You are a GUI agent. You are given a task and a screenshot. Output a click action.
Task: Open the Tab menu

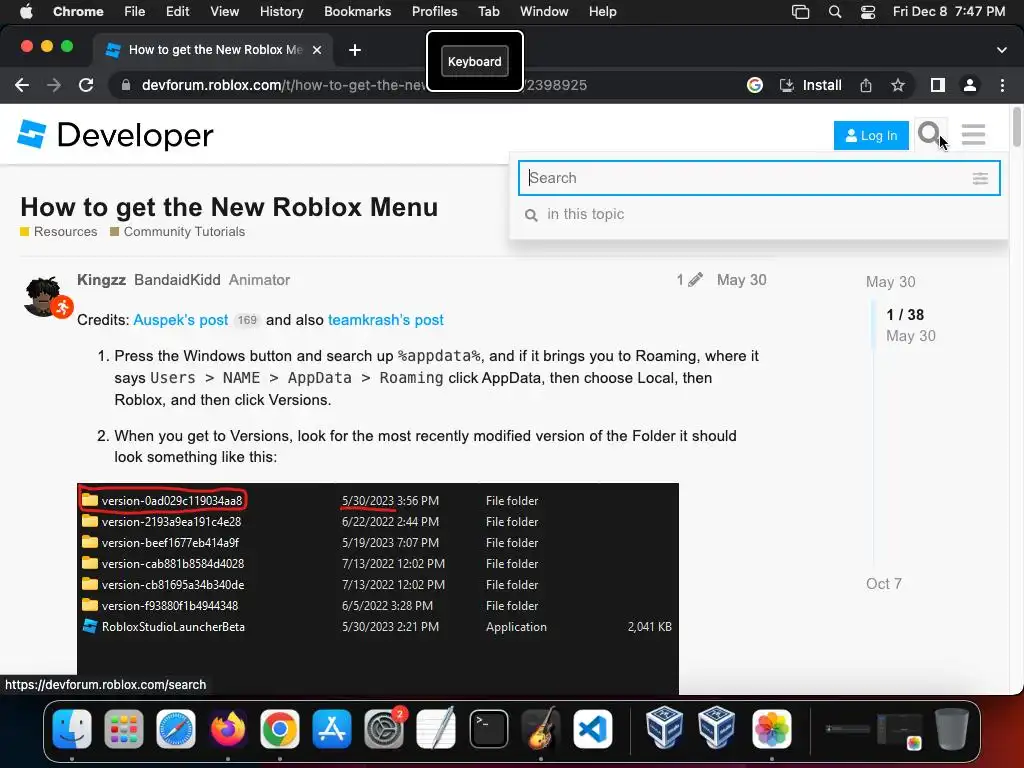coord(488,12)
